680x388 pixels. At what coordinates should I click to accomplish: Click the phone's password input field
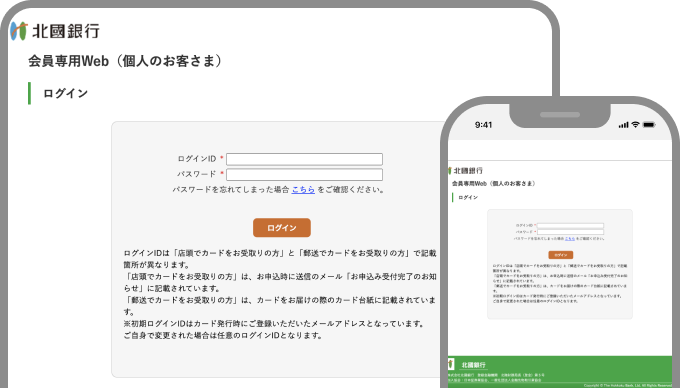coord(570,232)
